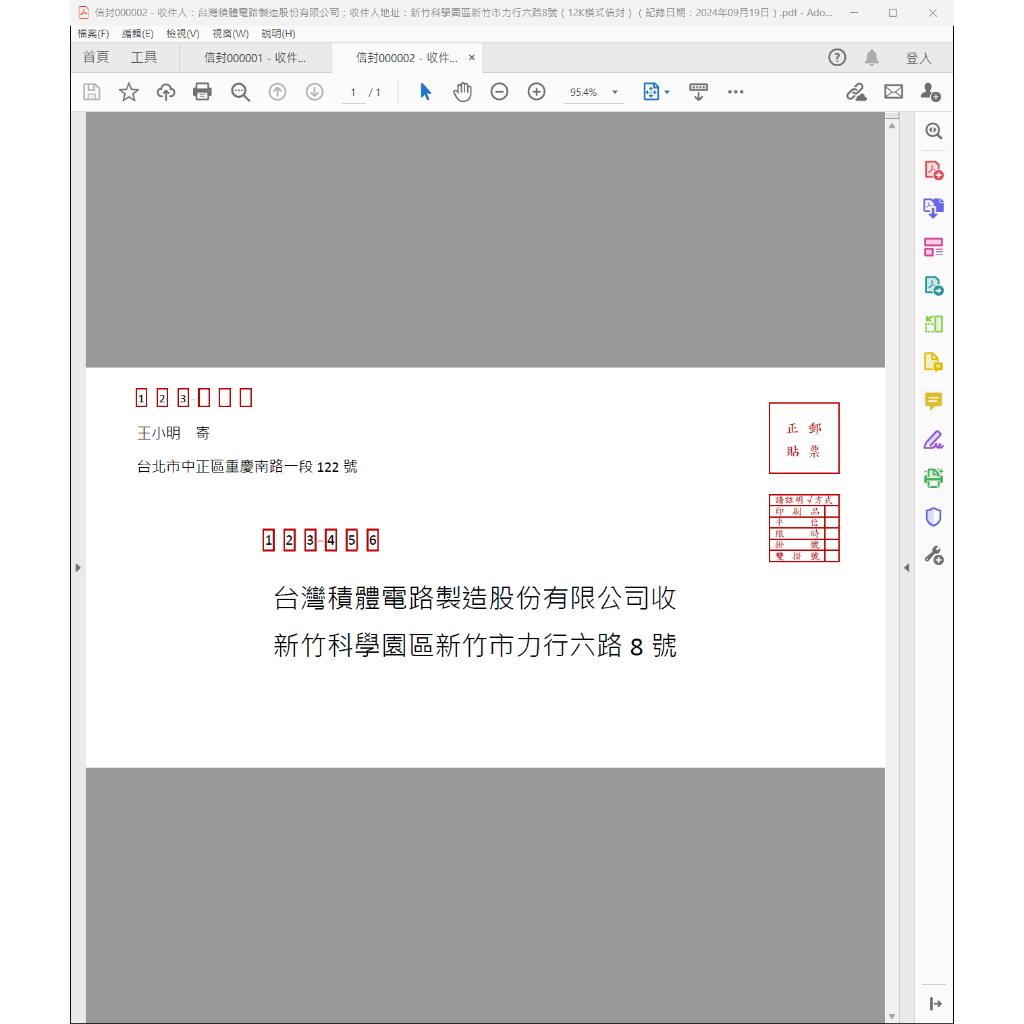This screenshot has width=1024, height=1024.
Task: Upload file to Document Cloud
Action: coord(166,92)
